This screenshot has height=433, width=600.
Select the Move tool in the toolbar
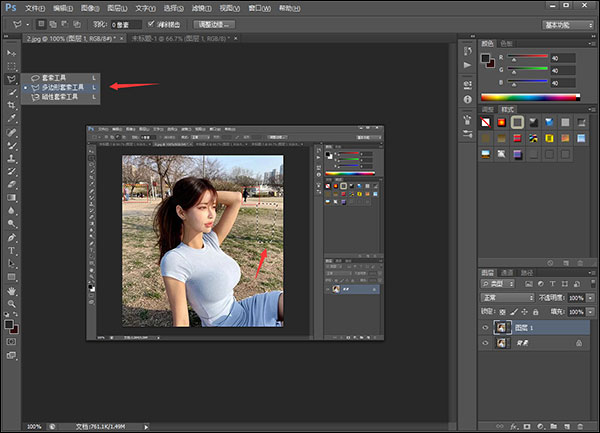coord(12,52)
